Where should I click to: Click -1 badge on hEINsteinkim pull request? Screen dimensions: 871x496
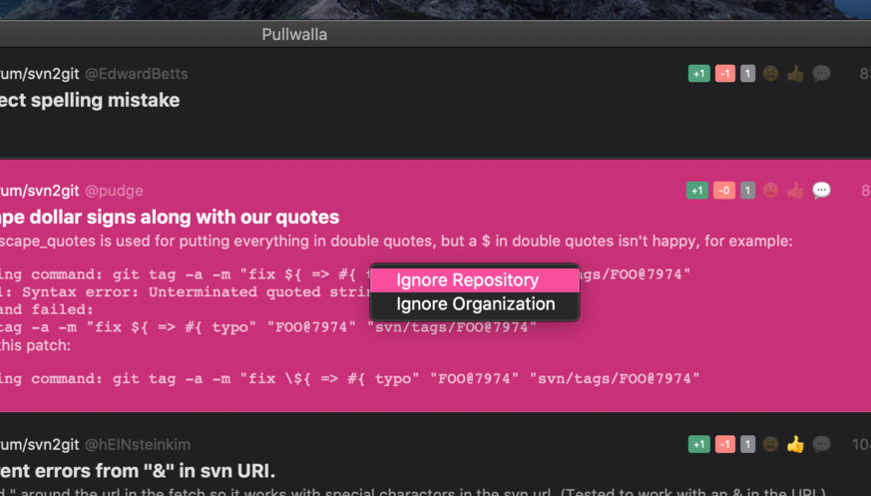[725, 444]
